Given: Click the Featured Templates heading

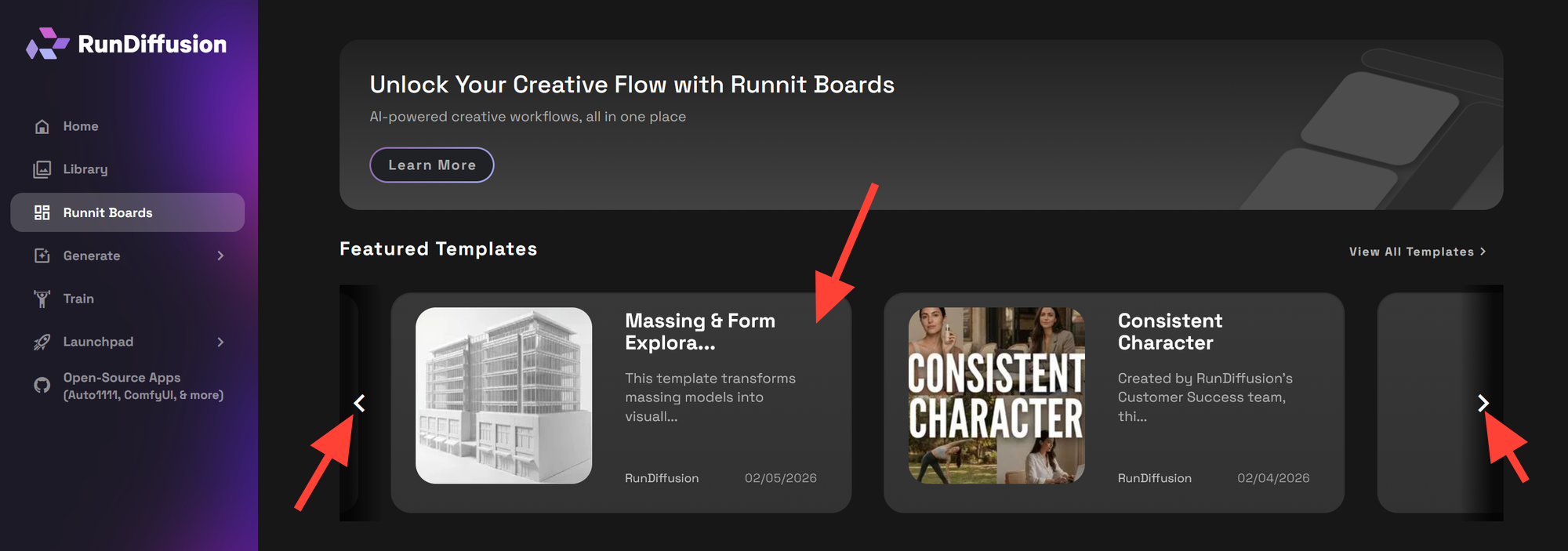Looking at the screenshot, I should (438, 249).
